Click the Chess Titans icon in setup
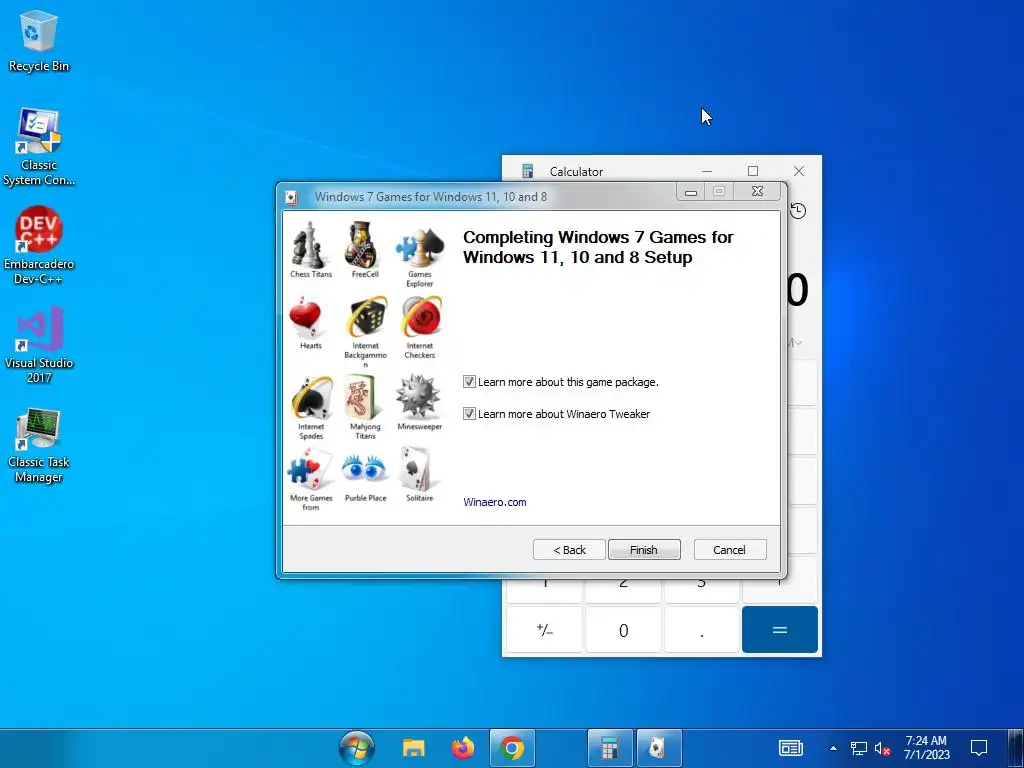The width and height of the screenshot is (1024, 768). (x=308, y=245)
